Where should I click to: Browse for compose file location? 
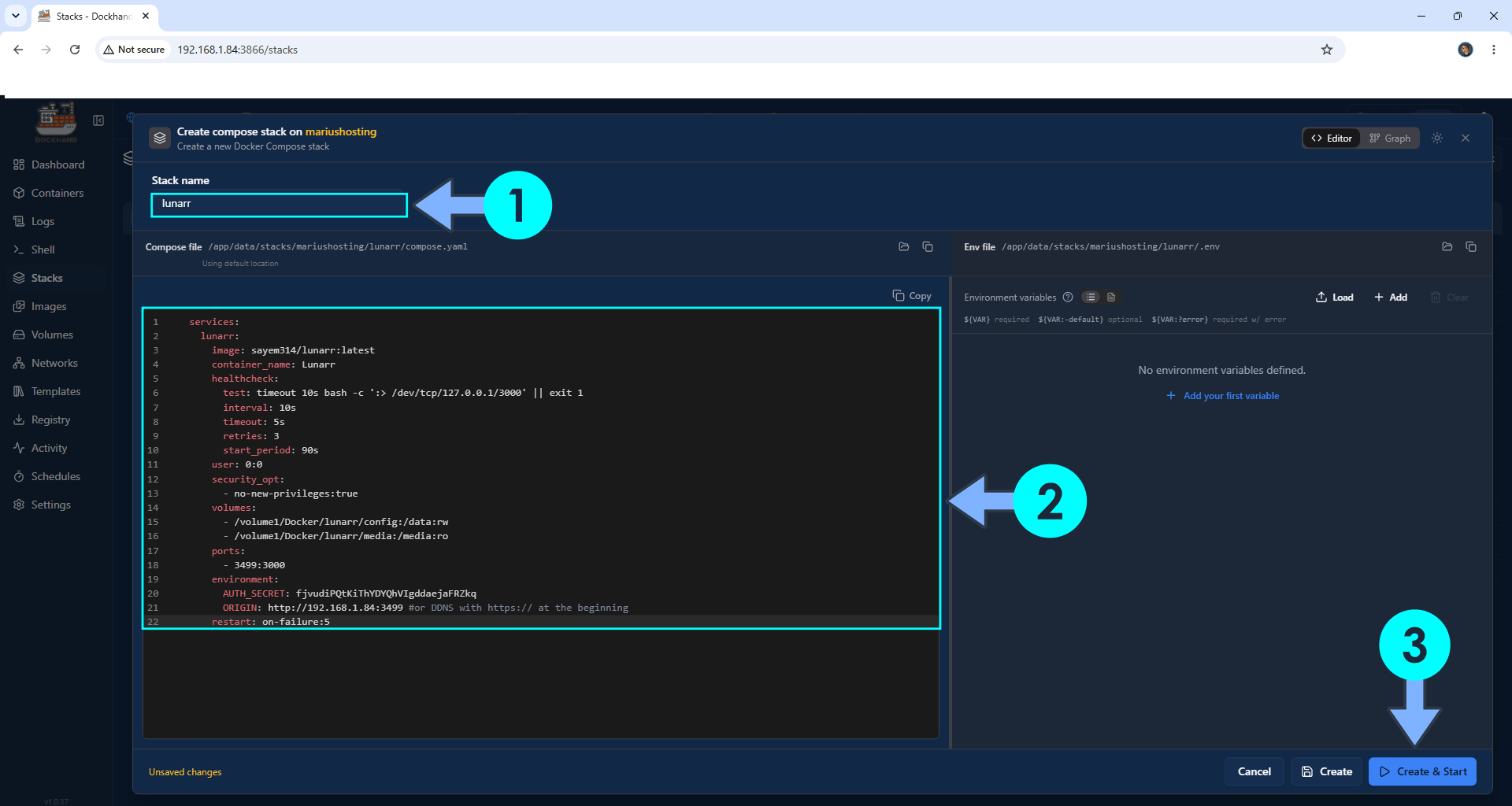904,247
